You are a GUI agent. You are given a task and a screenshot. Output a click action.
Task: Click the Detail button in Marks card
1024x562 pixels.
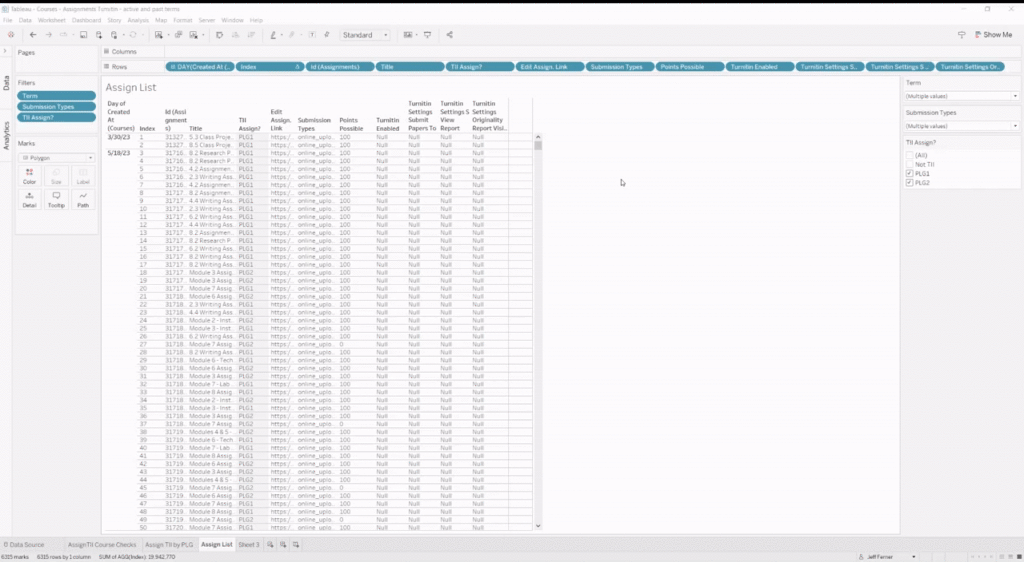pos(29,200)
